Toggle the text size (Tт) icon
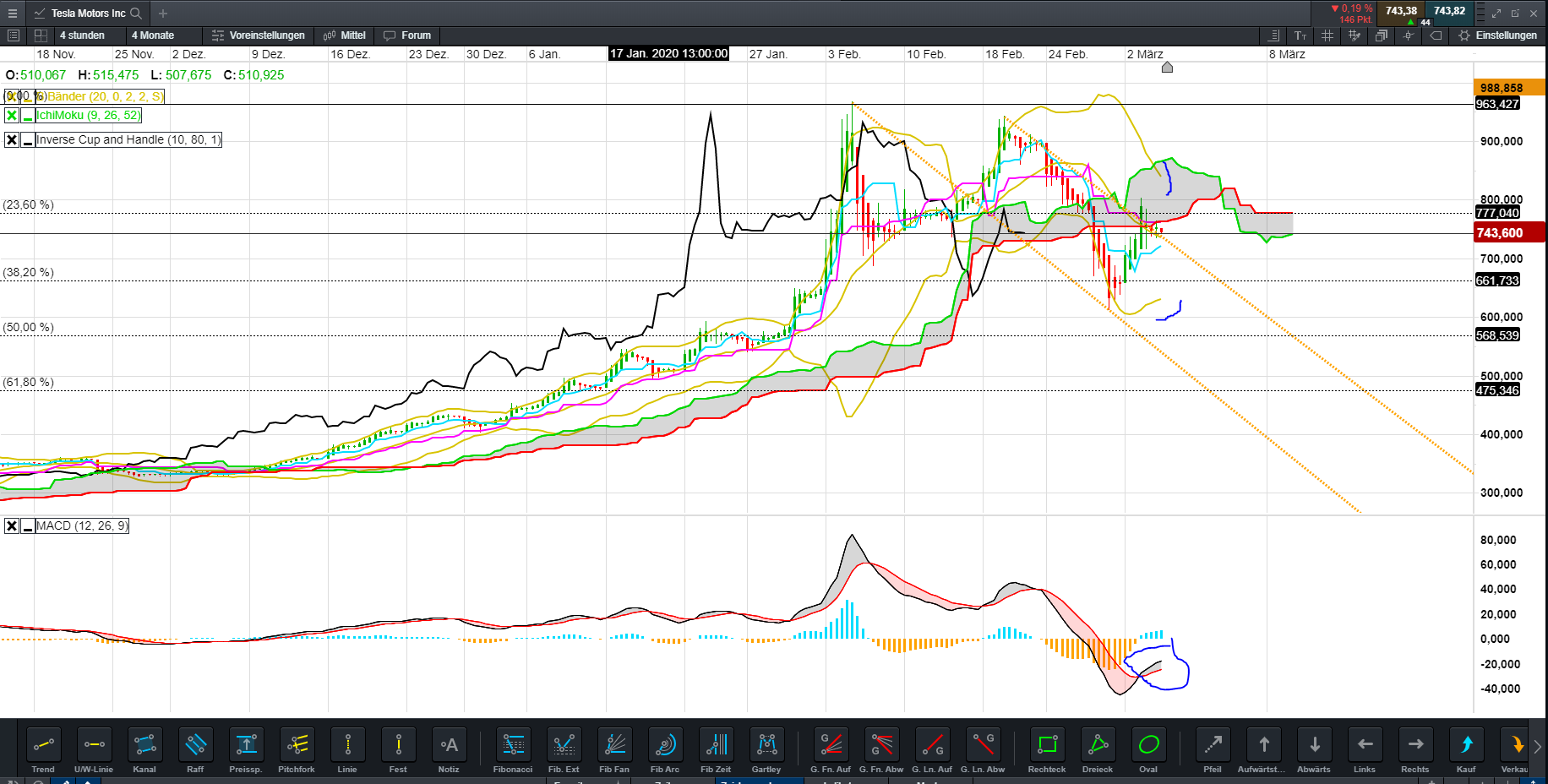The image size is (1548, 784). (x=1300, y=35)
